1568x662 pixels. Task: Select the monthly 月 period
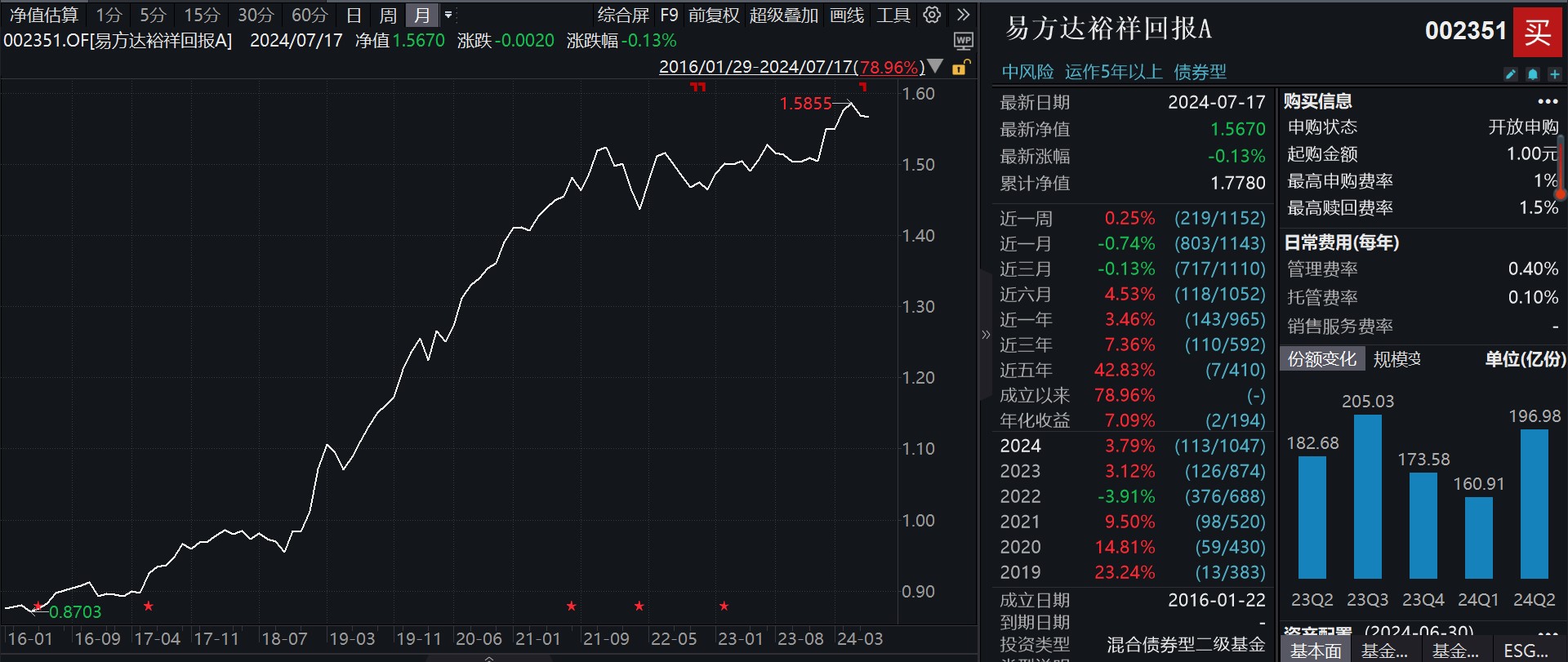tap(421, 15)
